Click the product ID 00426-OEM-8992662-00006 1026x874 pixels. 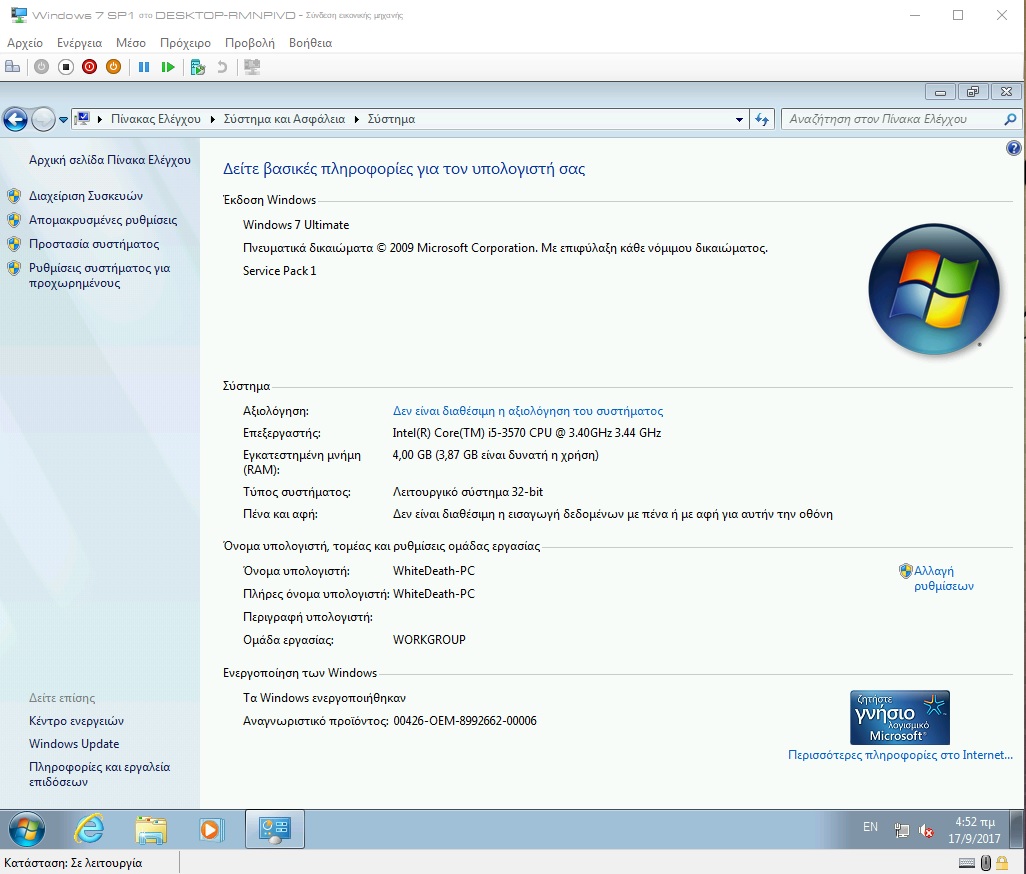pyautogui.click(x=465, y=721)
